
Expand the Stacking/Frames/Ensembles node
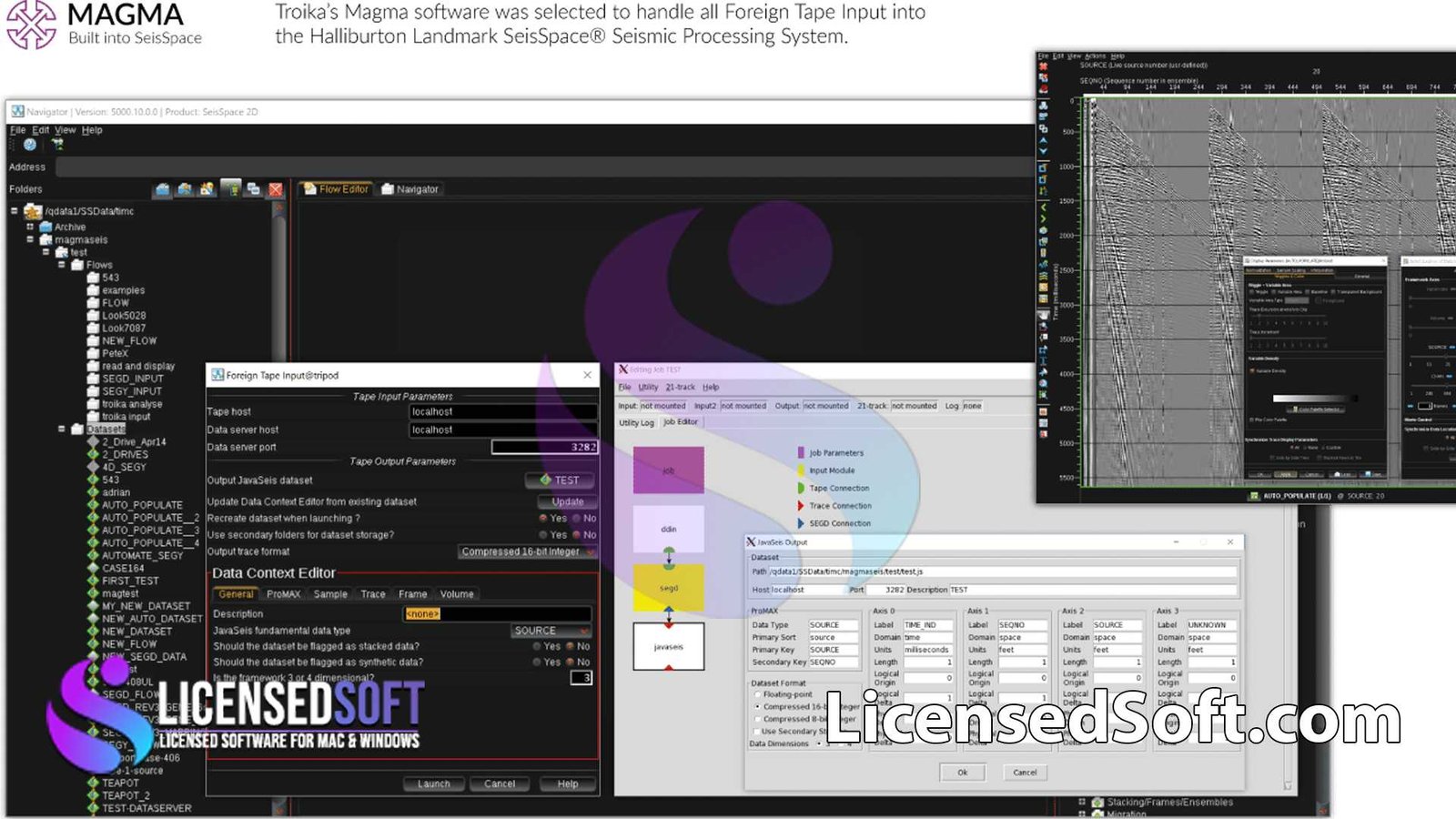point(1082,802)
